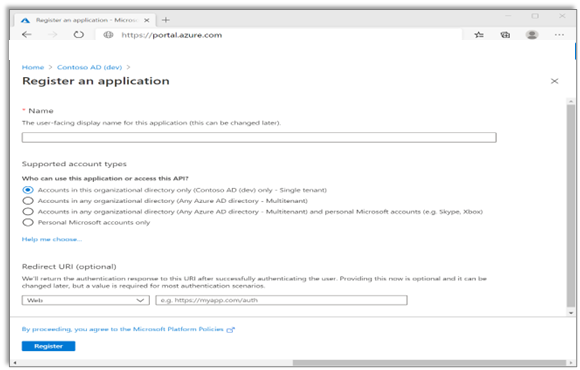Click the vertical scrollbar thumb
580x370 pixels.
pyautogui.click(x=571, y=205)
